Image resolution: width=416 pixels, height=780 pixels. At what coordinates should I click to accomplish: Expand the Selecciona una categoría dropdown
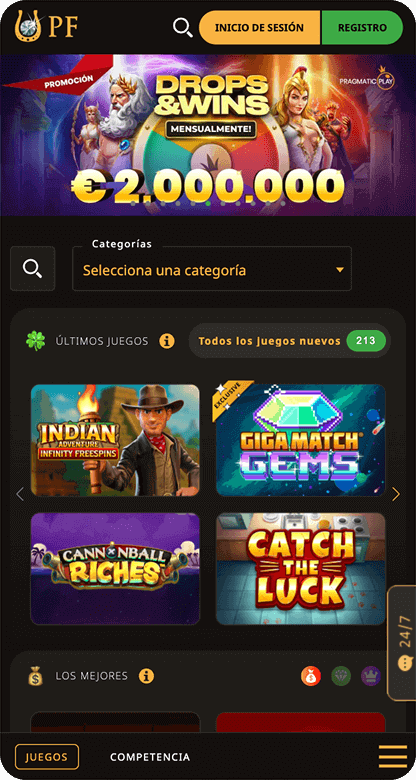[x=212, y=269]
